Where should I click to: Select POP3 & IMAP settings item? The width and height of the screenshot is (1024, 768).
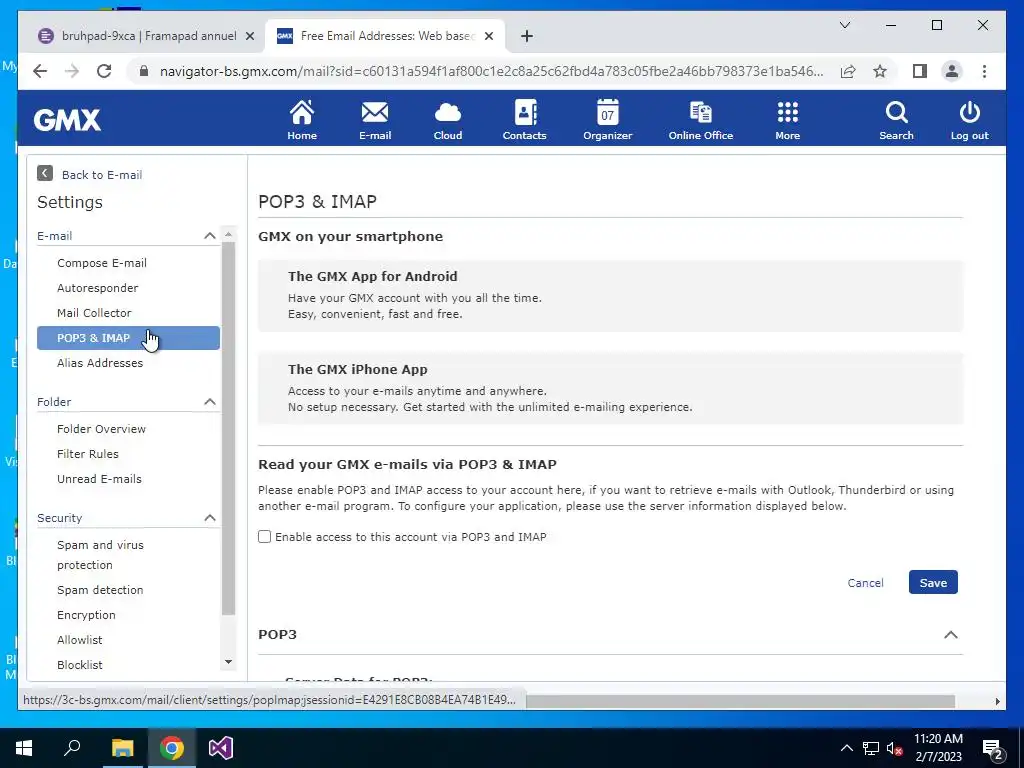click(128, 338)
